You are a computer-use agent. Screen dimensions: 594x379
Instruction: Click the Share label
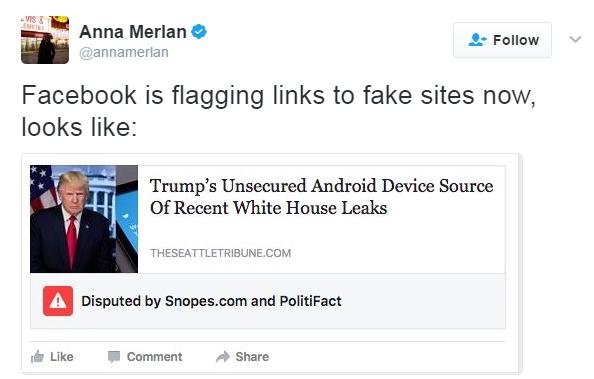252,357
